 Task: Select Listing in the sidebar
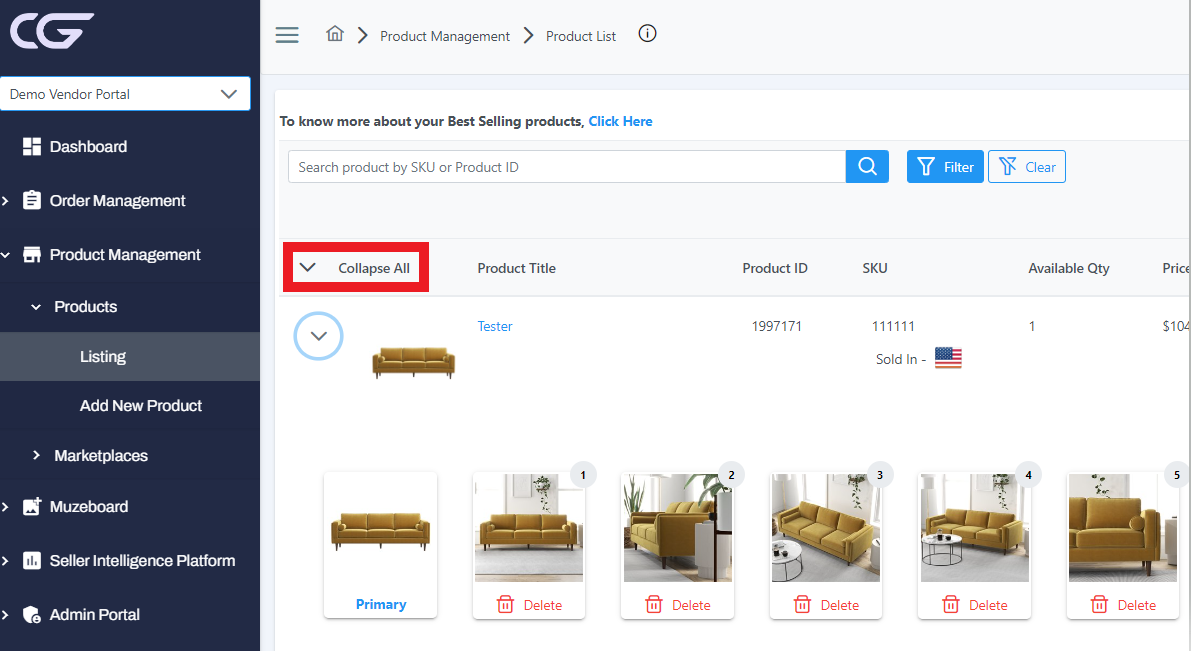(103, 356)
